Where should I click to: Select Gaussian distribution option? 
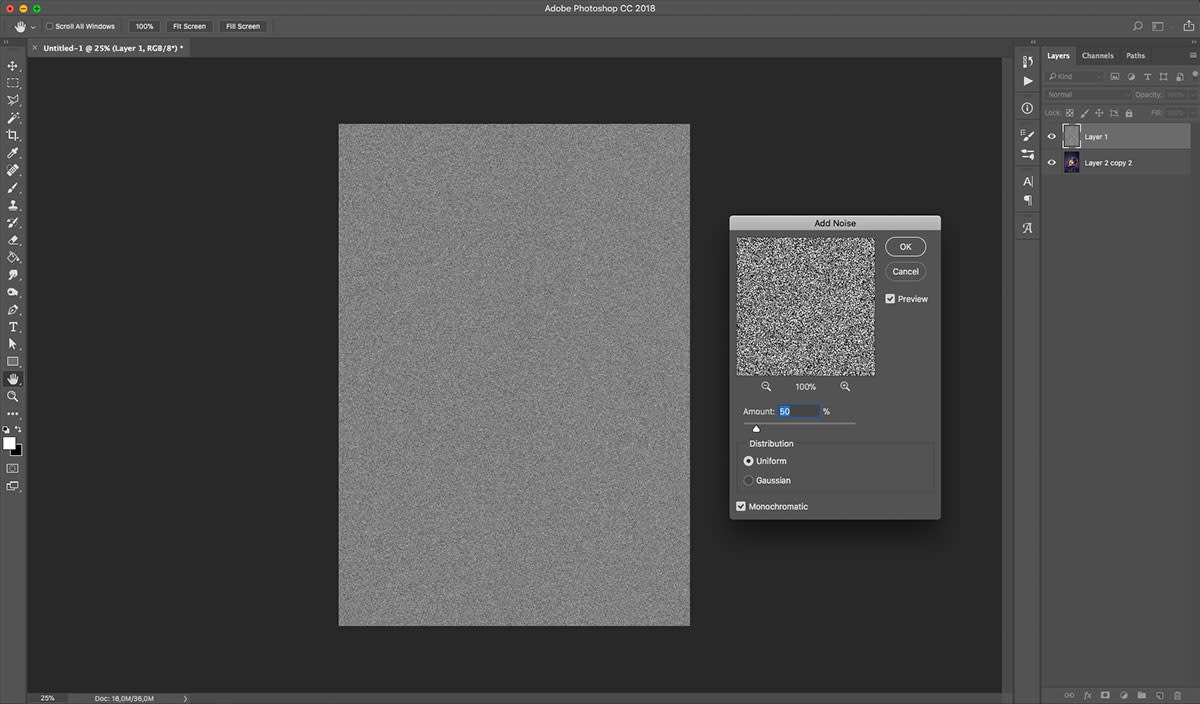click(x=749, y=481)
